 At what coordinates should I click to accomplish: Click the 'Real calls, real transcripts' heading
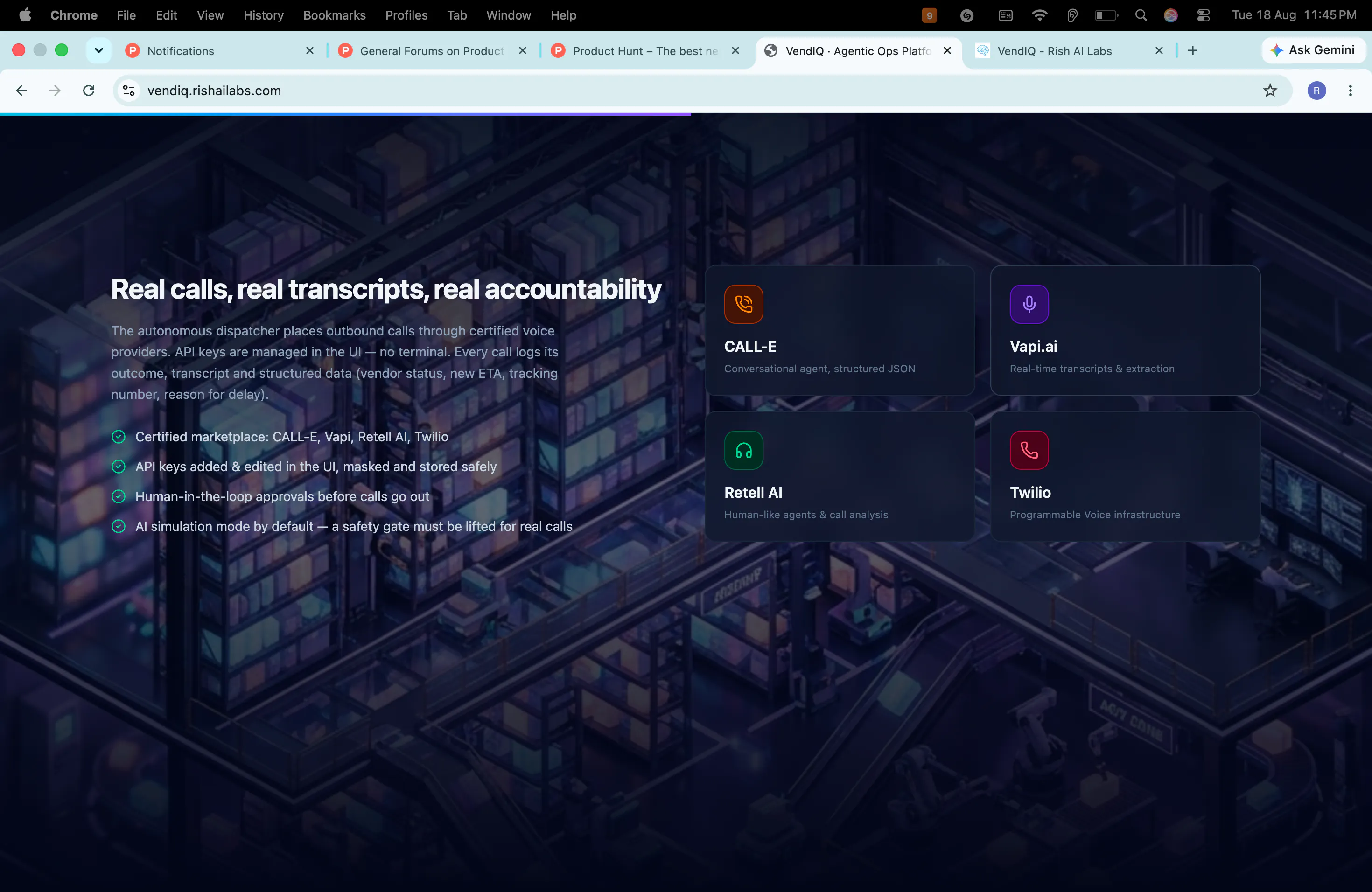385,289
